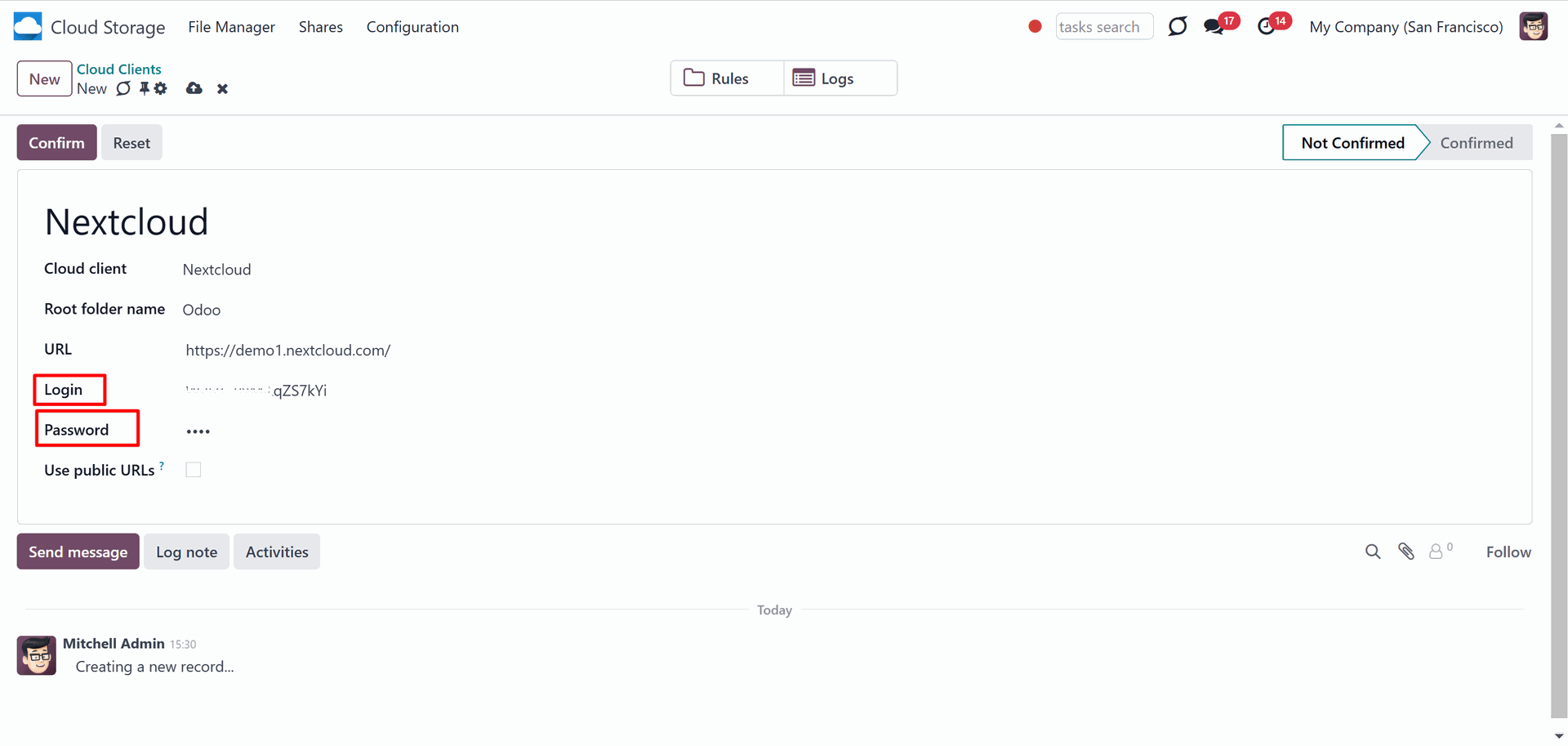Open the company switcher My Company (San Francisco)
Image resolution: width=1568 pixels, height=746 pixels.
(x=1405, y=27)
